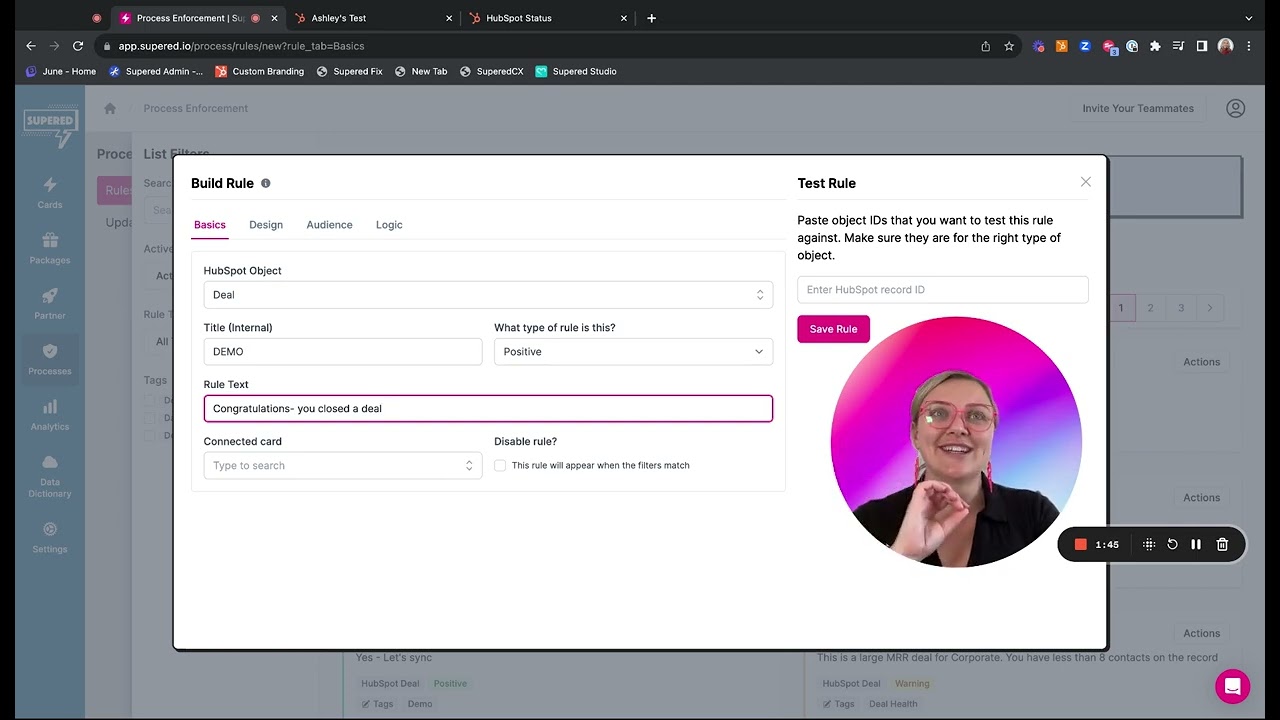Check the Demo tag filter checkbox
This screenshot has height=720, width=1280.
pos(150,400)
